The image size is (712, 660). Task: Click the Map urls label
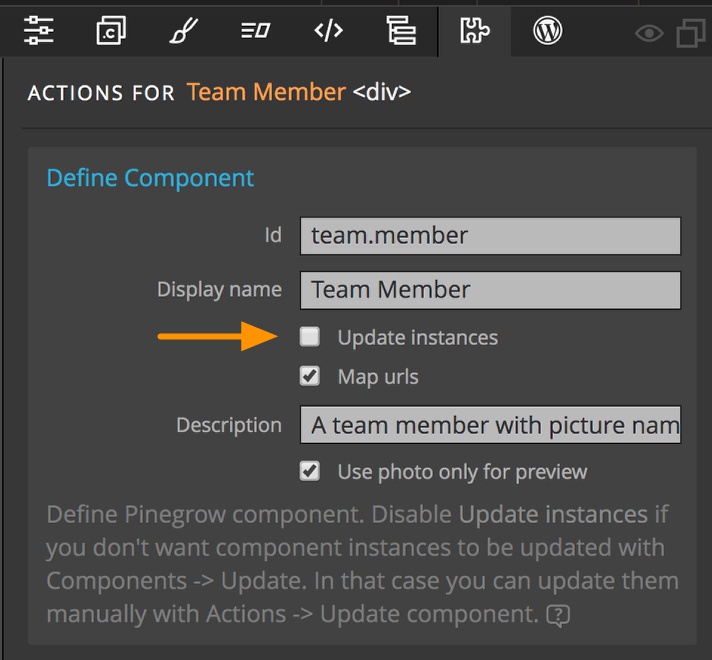tap(378, 377)
